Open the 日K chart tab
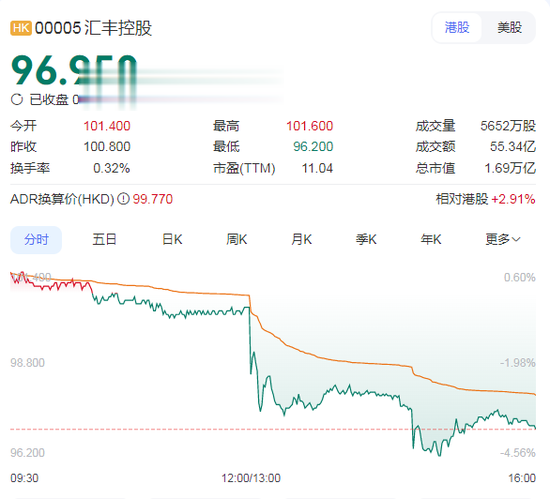Image resolution: width=550 pixels, height=499 pixels. (x=172, y=240)
